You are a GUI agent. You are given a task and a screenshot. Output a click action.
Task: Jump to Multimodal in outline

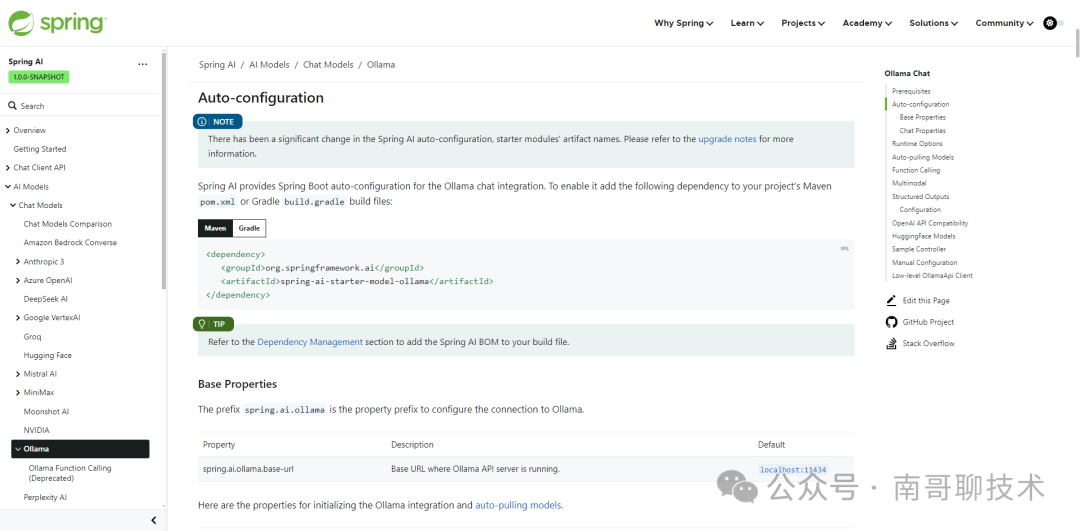pyautogui.click(x=909, y=183)
